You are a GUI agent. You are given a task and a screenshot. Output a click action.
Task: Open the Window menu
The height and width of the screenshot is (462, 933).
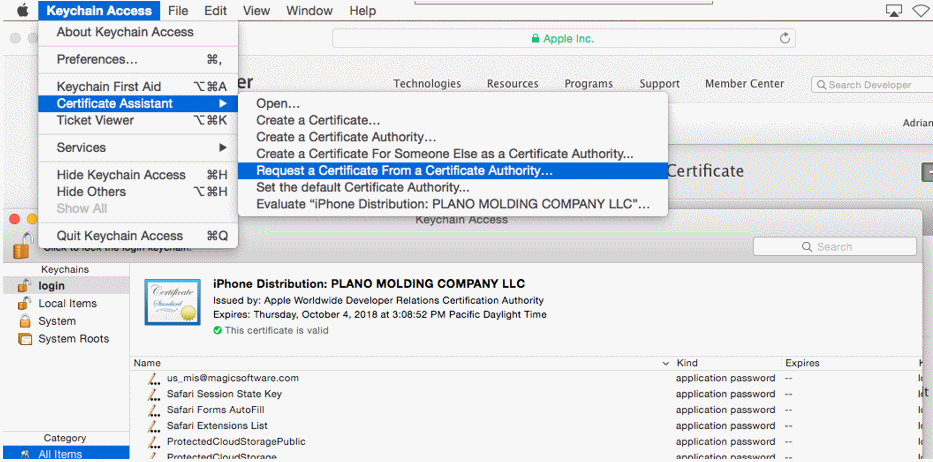pos(309,10)
